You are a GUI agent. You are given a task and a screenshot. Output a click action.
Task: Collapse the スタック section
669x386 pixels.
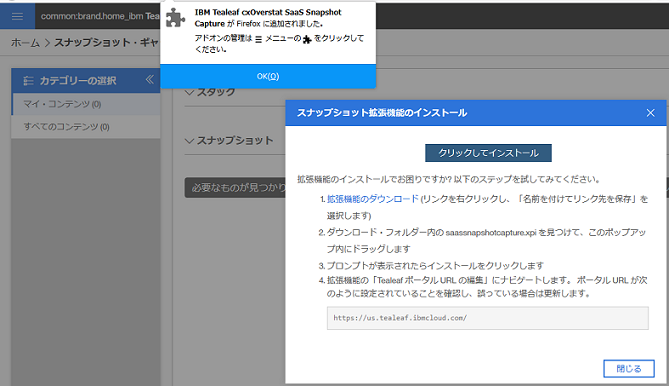[x=189, y=92]
